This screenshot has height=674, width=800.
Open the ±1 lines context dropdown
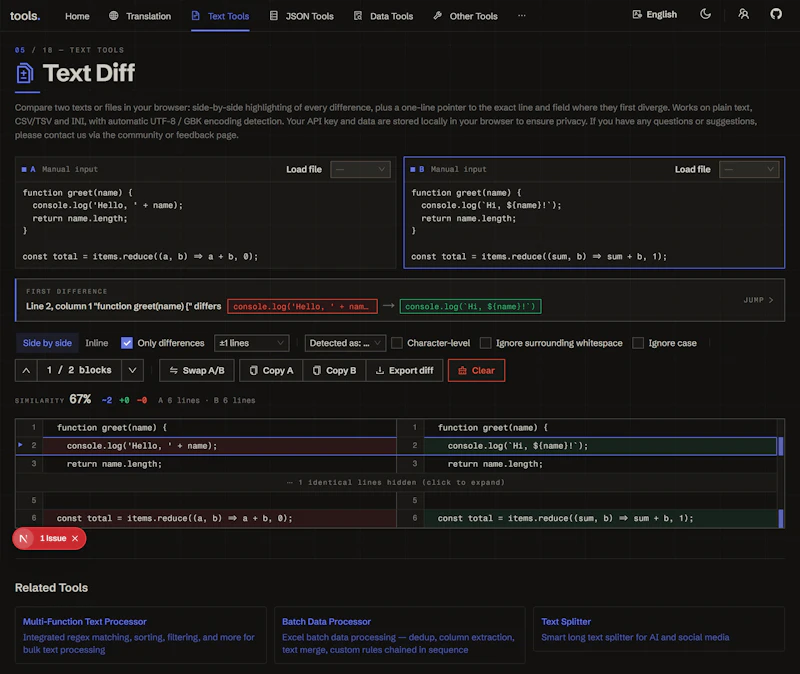[252, 343]
